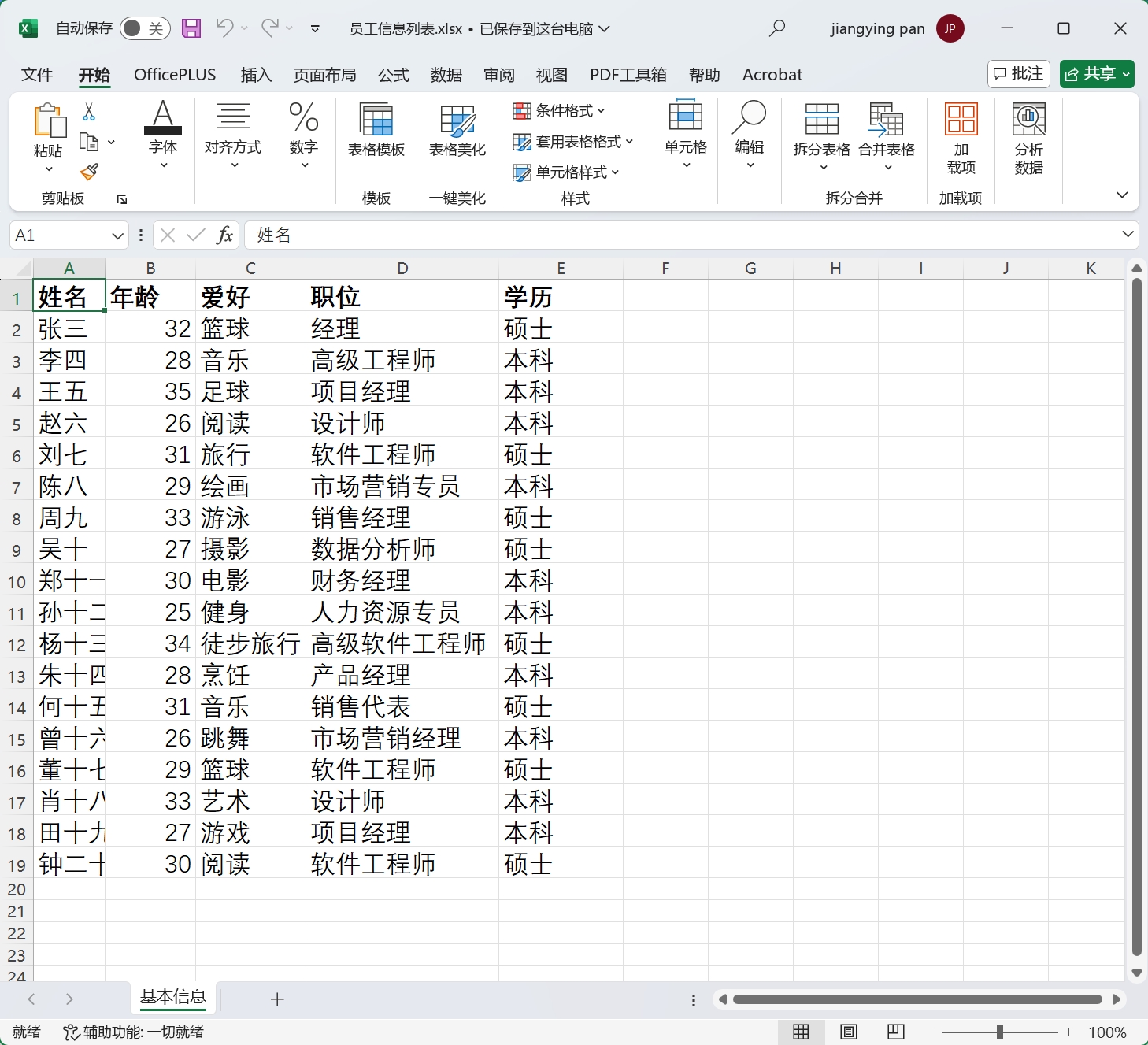Click the 合并表格 icon
The width and height of the screenshot is (1148, 1045).
click(x=887, y=134)
